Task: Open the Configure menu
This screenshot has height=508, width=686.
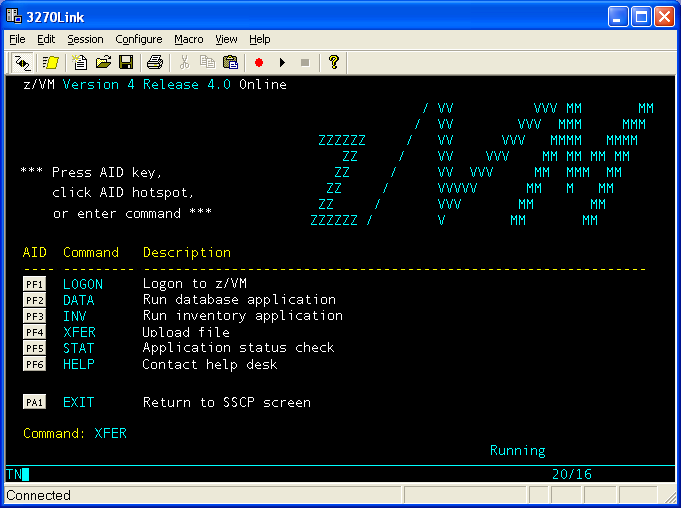Action: (139, 39)
